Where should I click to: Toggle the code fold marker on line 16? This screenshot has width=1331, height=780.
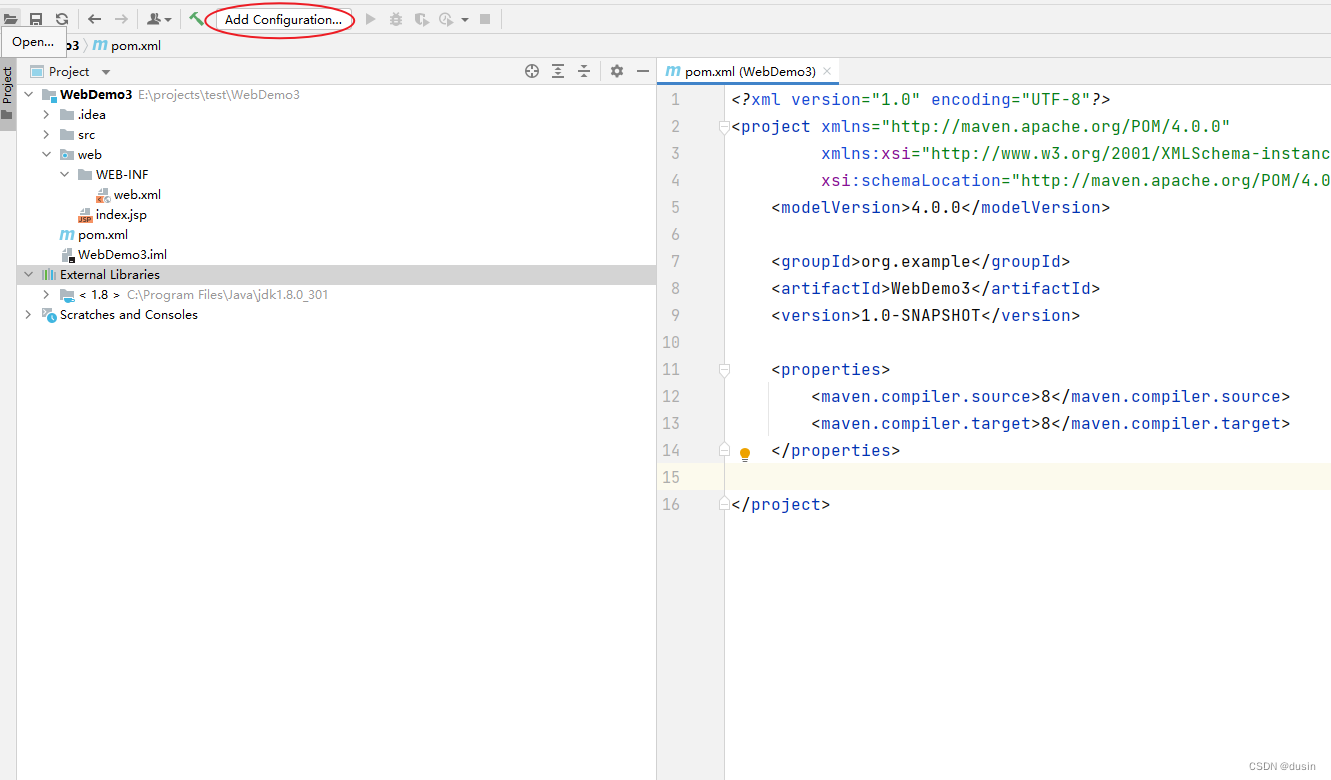tap(723, 504)
